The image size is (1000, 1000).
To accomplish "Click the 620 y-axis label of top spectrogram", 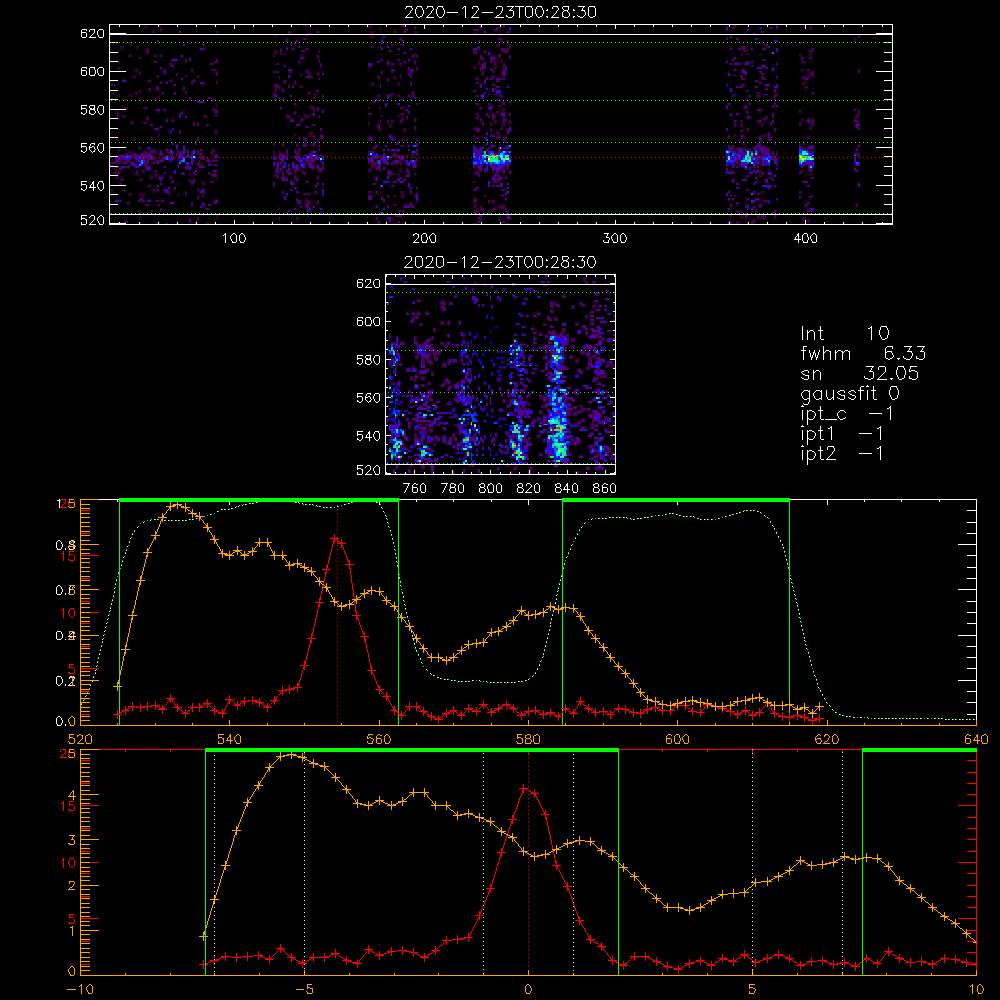I will 92,33.
